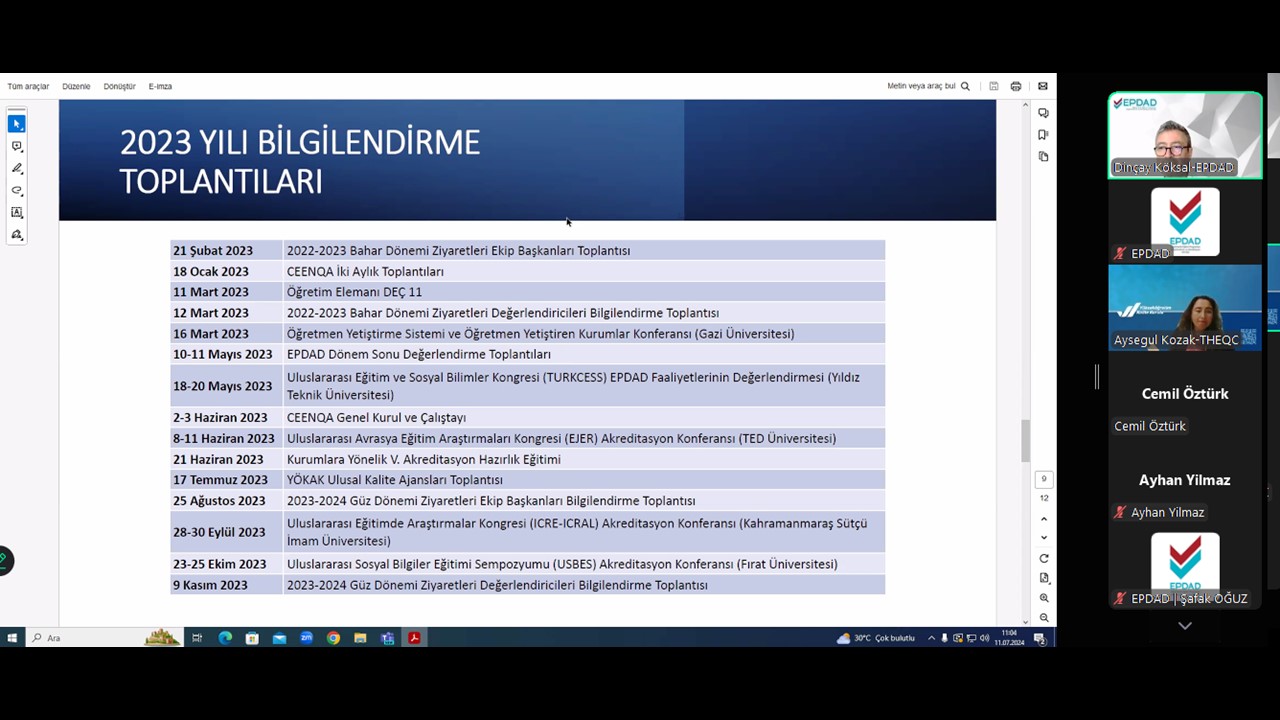The width and height of the screenshot is (1280, 720).
Task: Pick the highlighter pen tool
Action: tap(17, 168)
